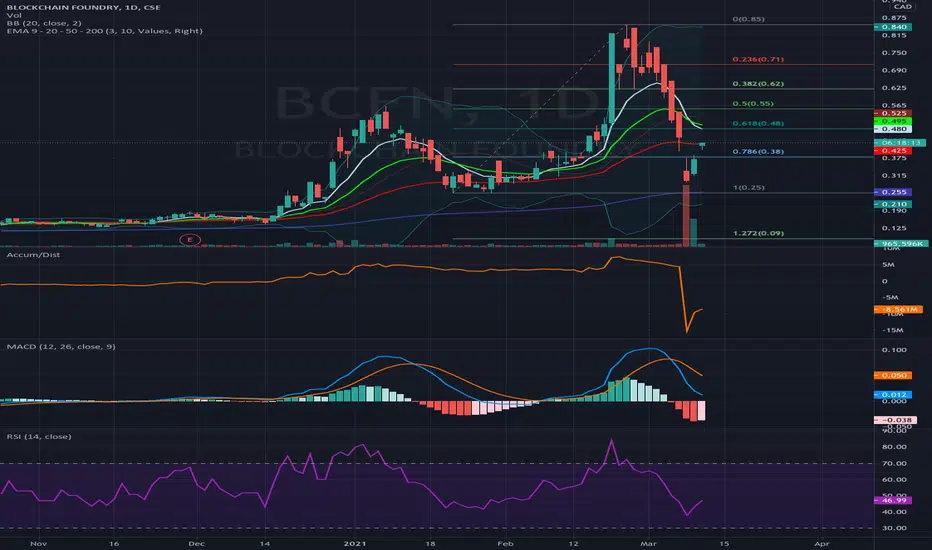Select the 0.100 MACD scale value

pyautogui.click(x=894, y=350)
